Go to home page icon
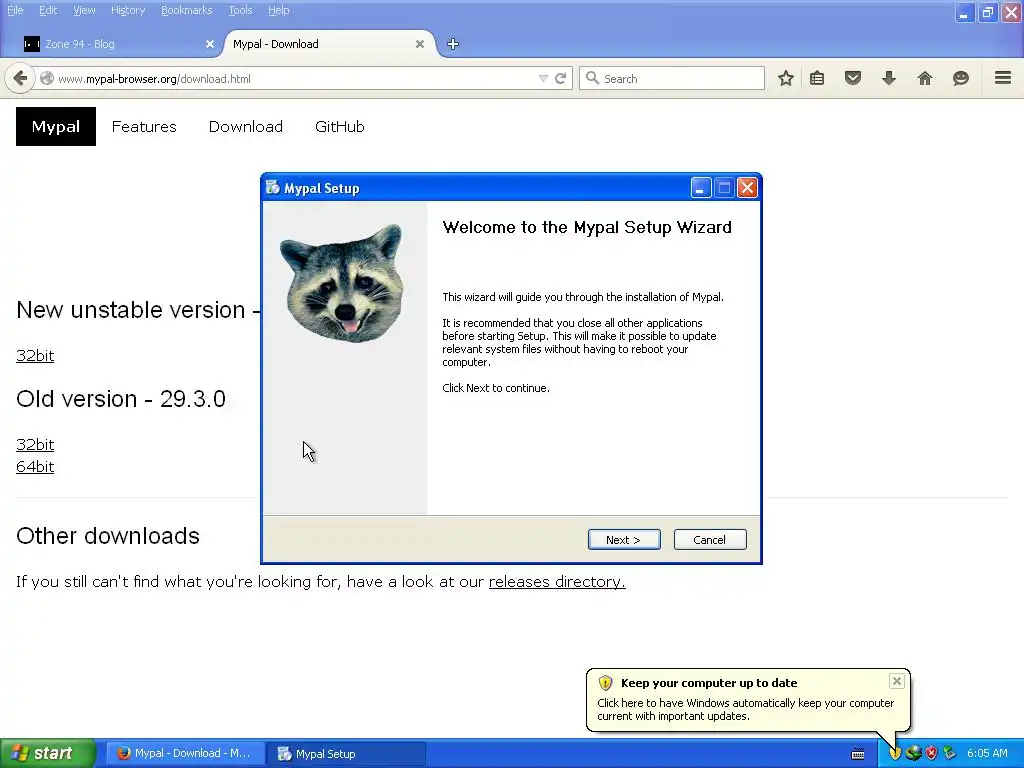 pos(925,78)
